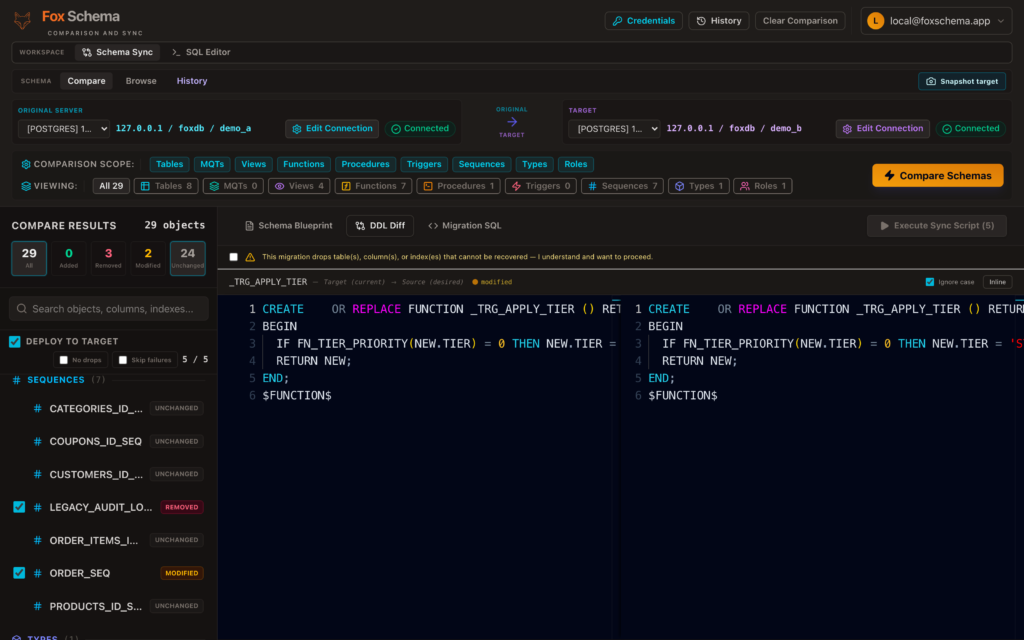
Task: Toggle Roles in comparison scope
Action: 575,165
